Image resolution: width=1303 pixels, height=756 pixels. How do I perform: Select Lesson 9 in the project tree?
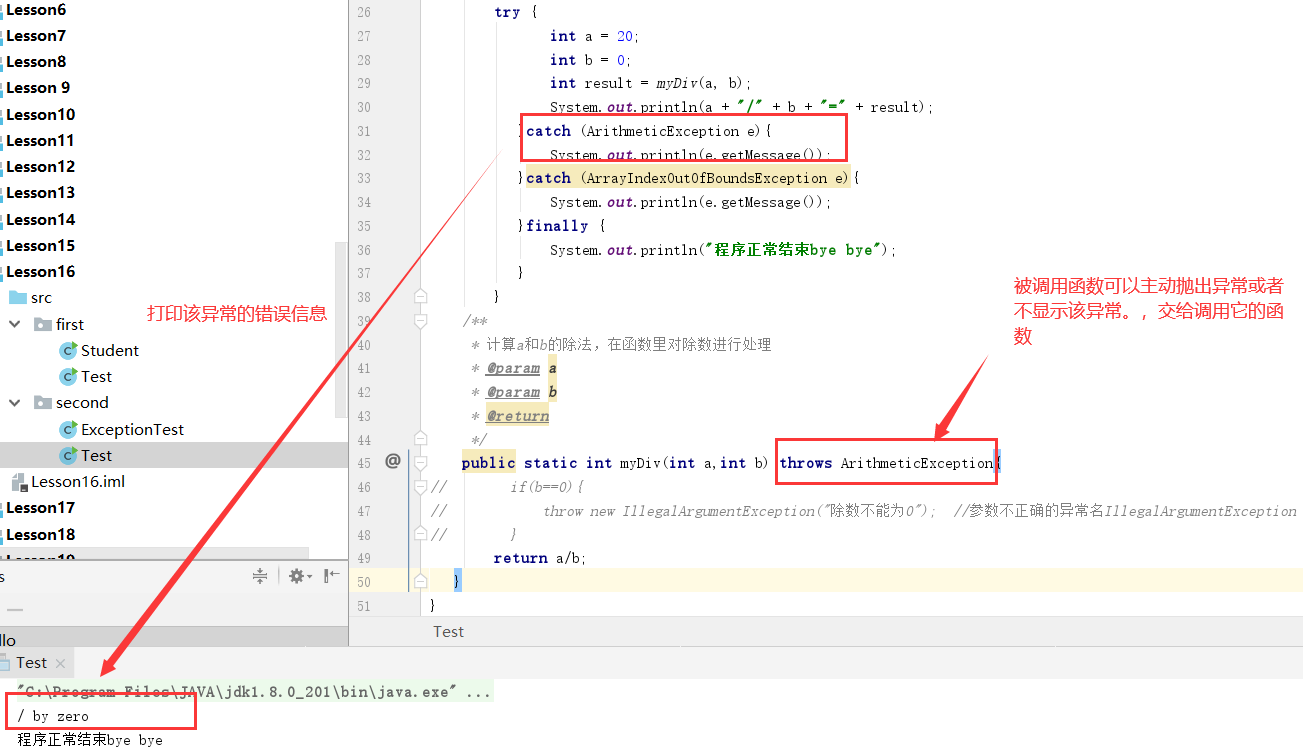click(38, 88)
